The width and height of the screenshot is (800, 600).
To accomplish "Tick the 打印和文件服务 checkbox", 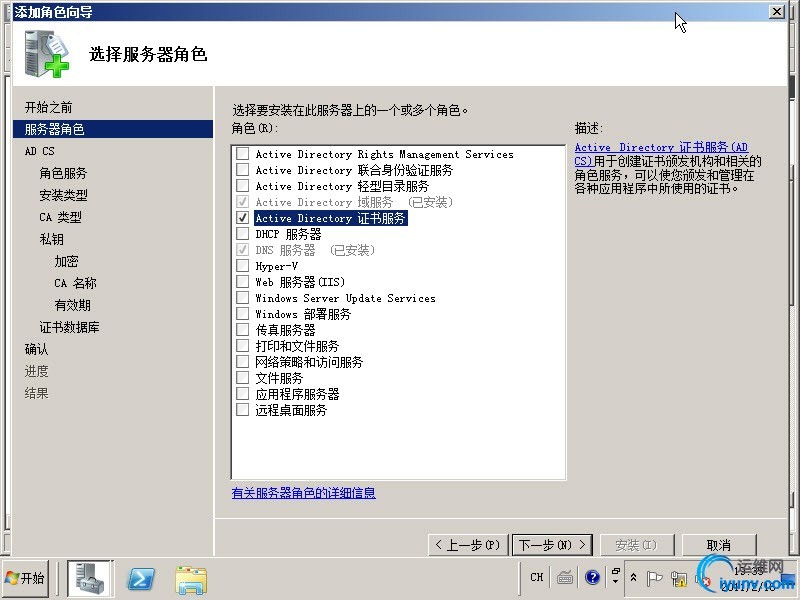I will click(243, 345).
